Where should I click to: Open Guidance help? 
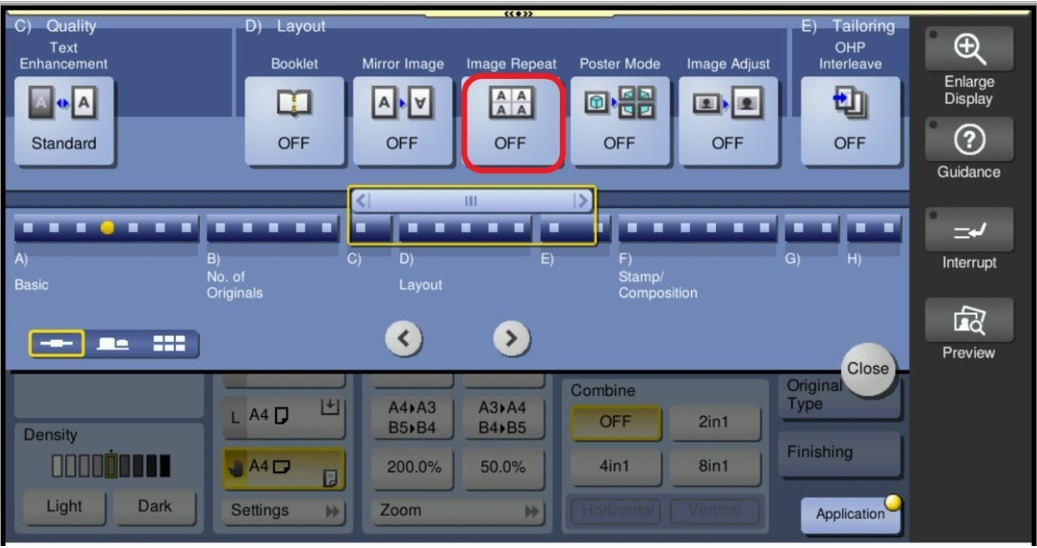pos(968,148)
